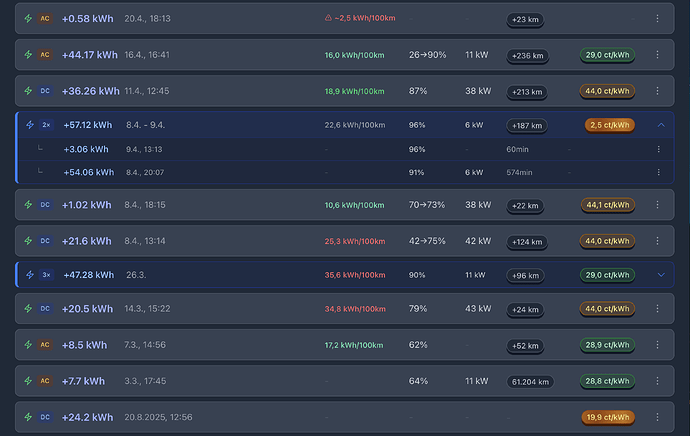Open three-dot menu for +54.06 kWh sub-entry
The width and height of the screenshot is (690, 436).
tap(658, 172)
